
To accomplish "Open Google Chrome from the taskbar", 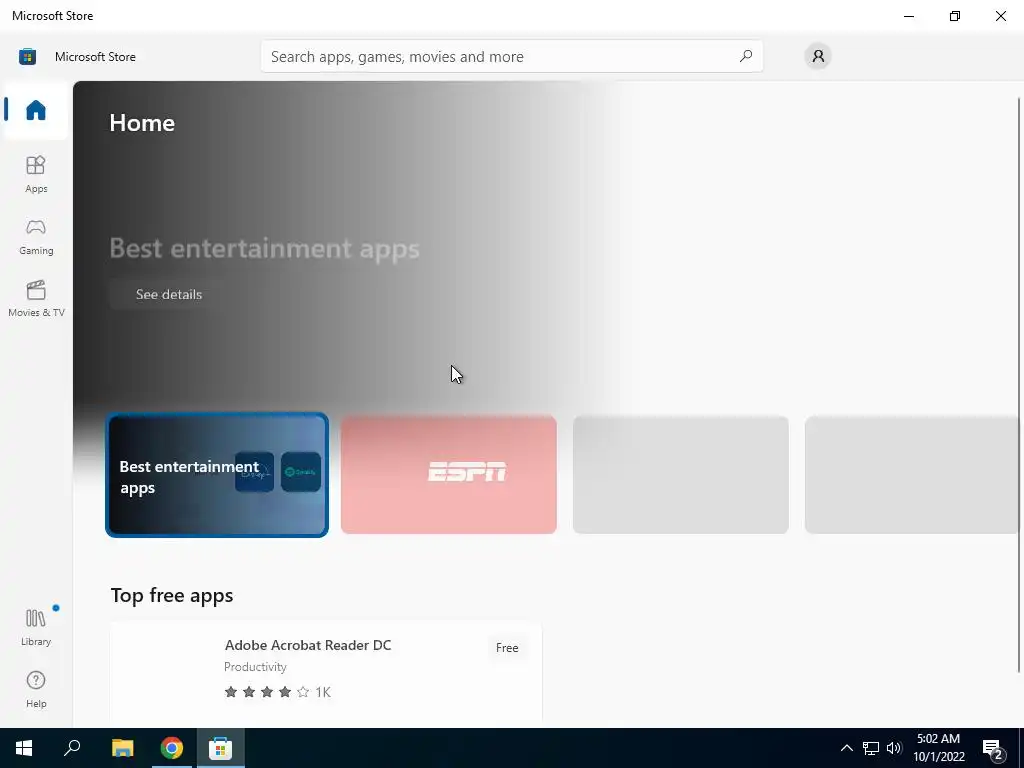I will 172,748.
